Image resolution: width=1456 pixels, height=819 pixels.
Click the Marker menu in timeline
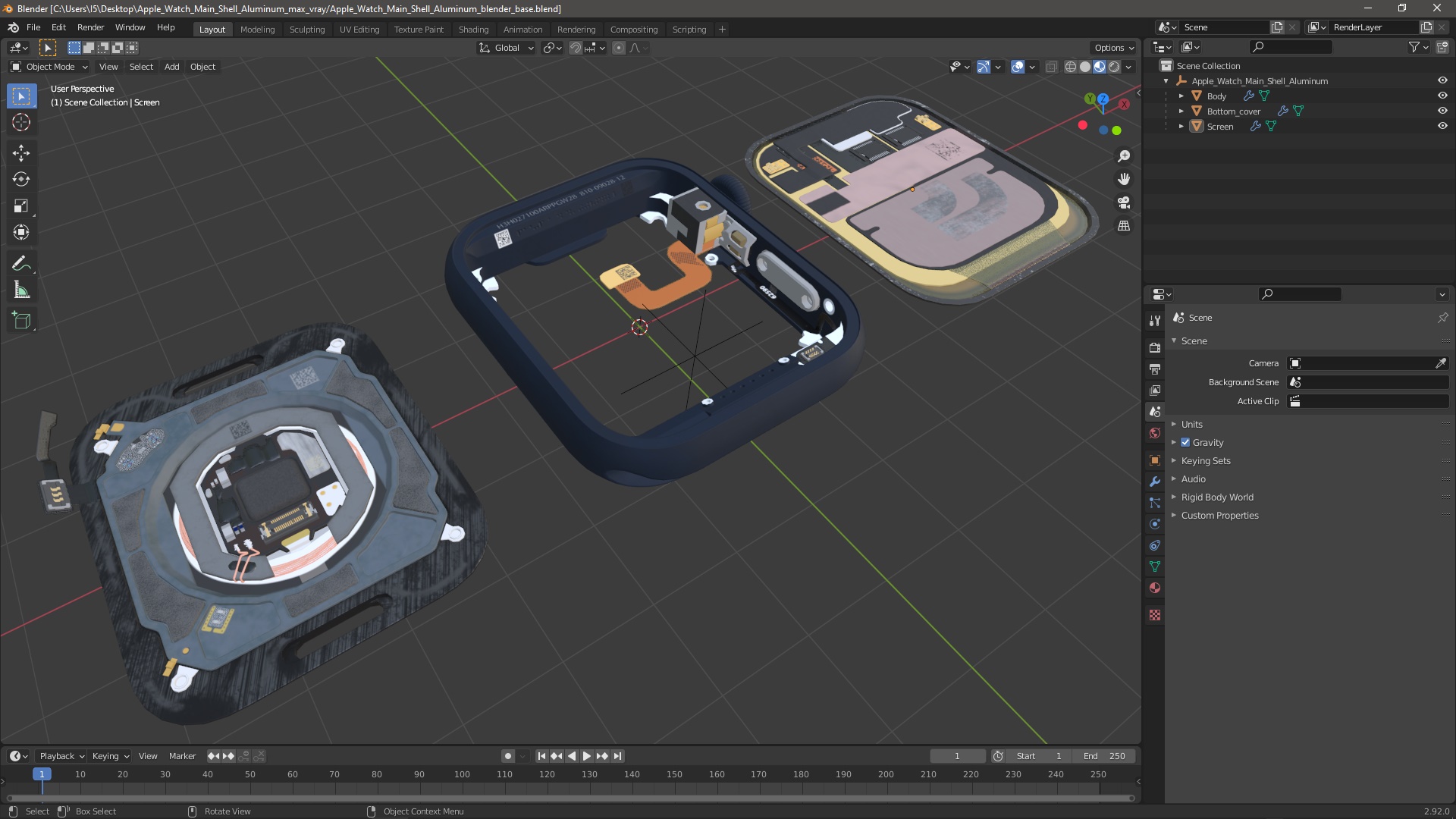point(182,756)
